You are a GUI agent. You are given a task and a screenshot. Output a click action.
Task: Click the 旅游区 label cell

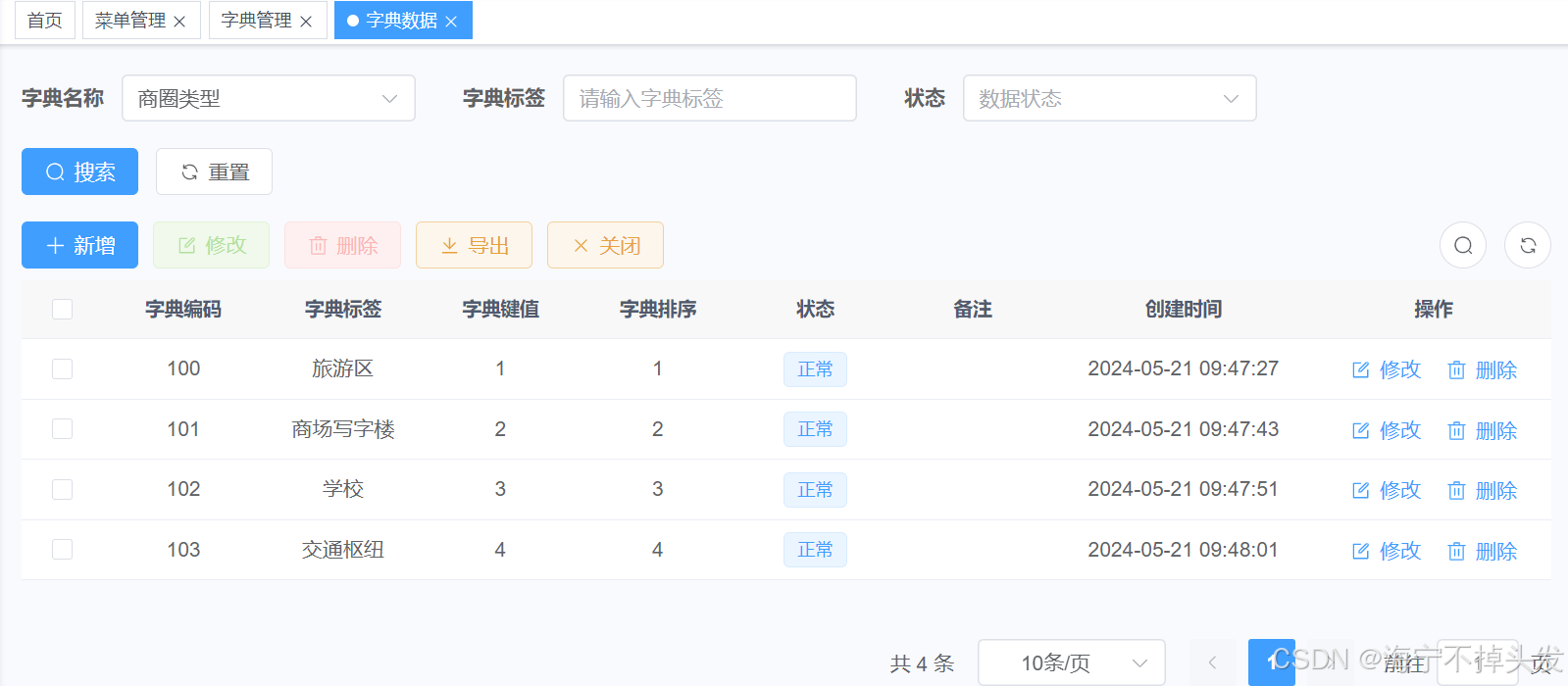tap(342, 368)
